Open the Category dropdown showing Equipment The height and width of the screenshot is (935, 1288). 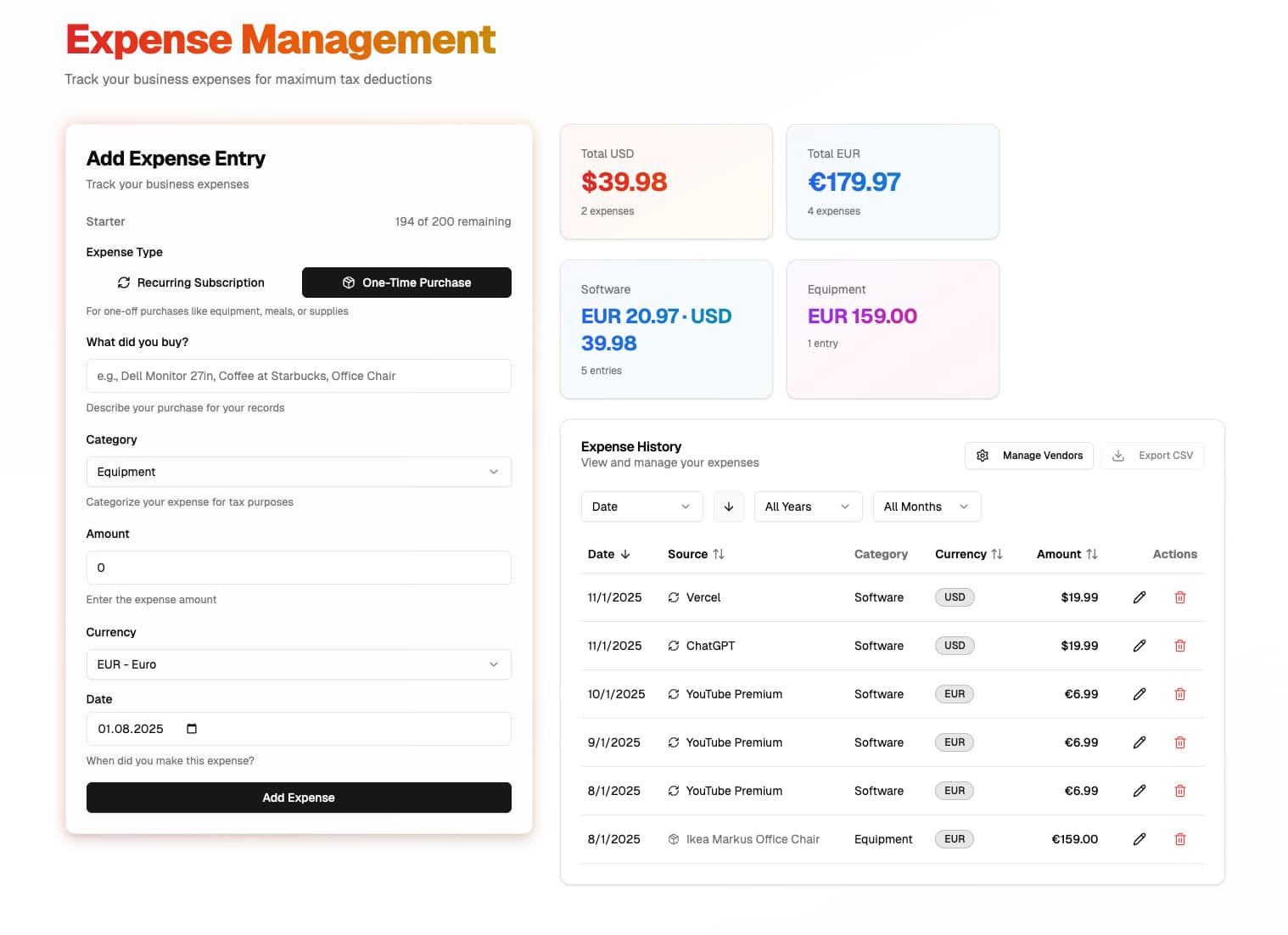point(299,472)
